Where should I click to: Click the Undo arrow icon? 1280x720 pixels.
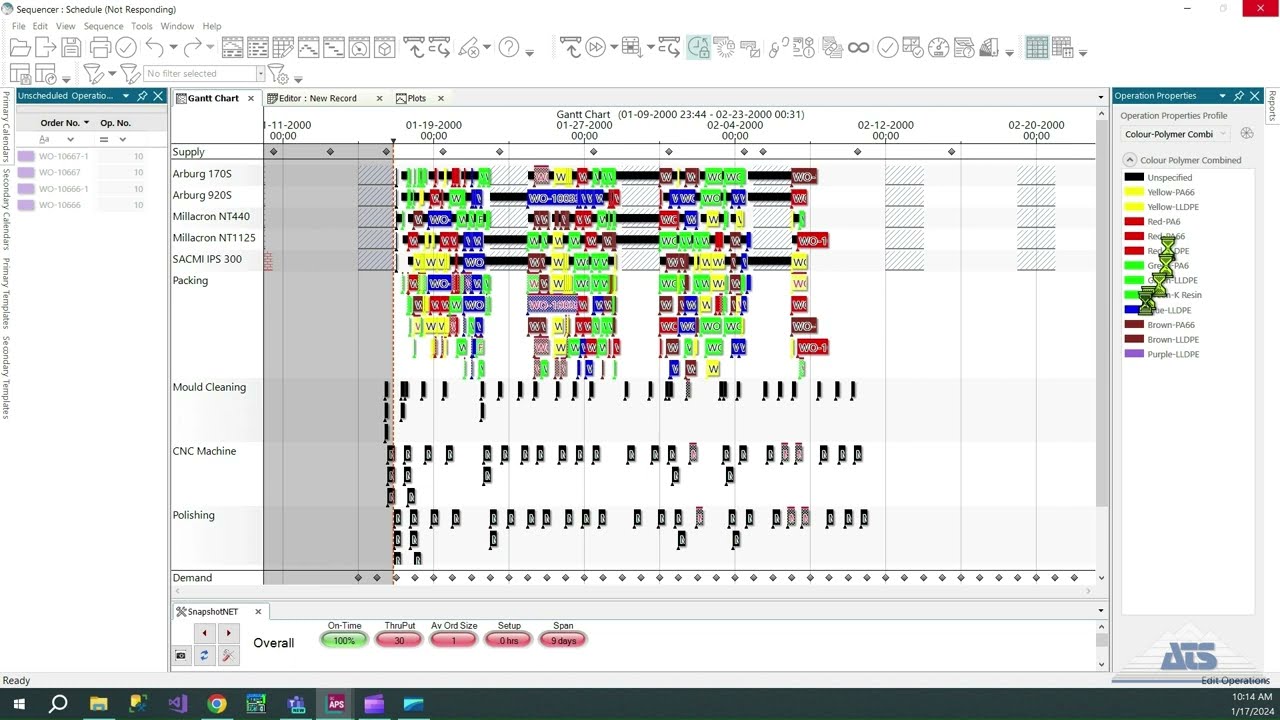click(x=154, y=47)
